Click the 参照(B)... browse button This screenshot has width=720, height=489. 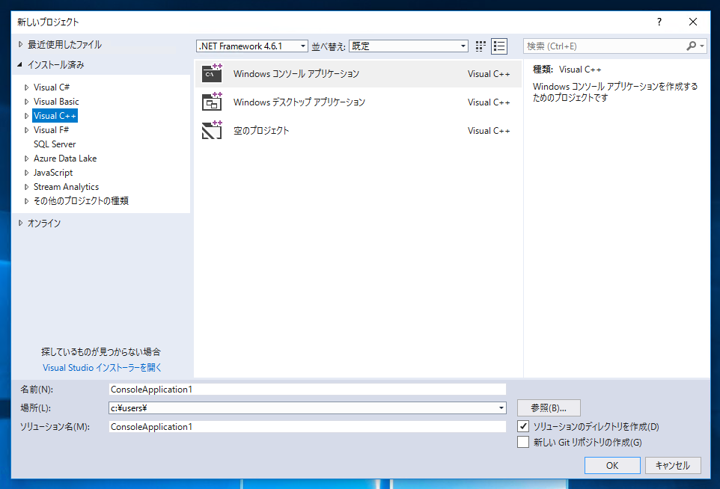549,408
